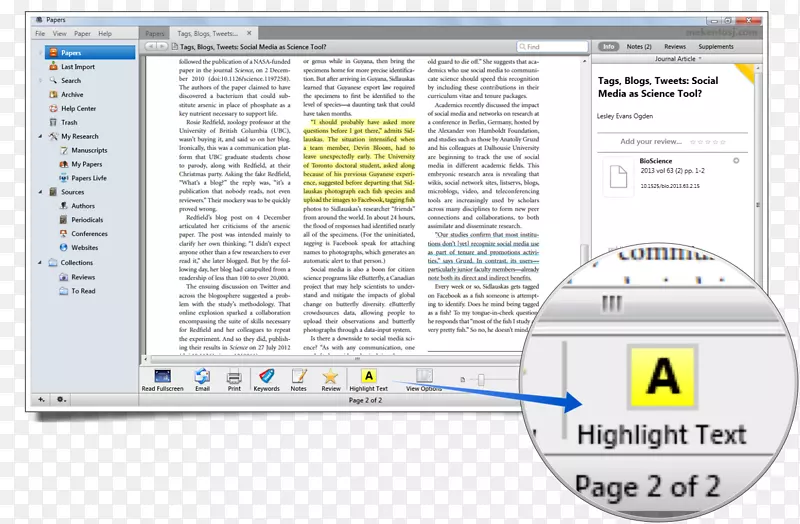Image resolution: width=800 pixels, height=524 pixels.
Task: Open the Archive library
Action: pos(72,94)
